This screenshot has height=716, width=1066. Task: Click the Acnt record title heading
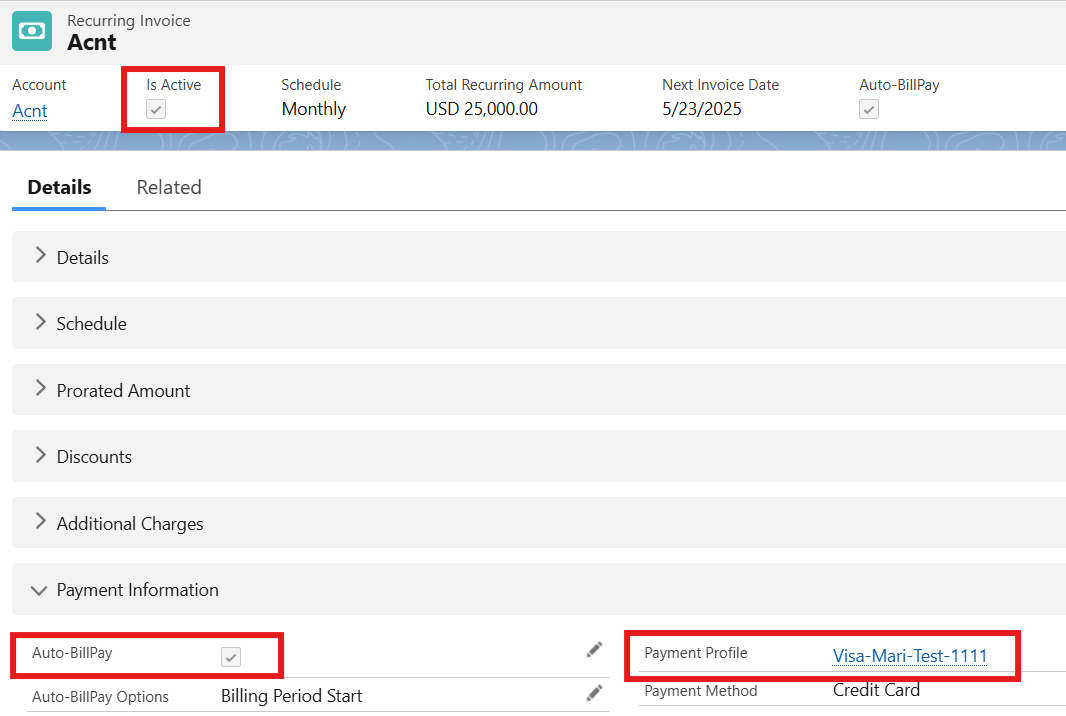(92, 42)
